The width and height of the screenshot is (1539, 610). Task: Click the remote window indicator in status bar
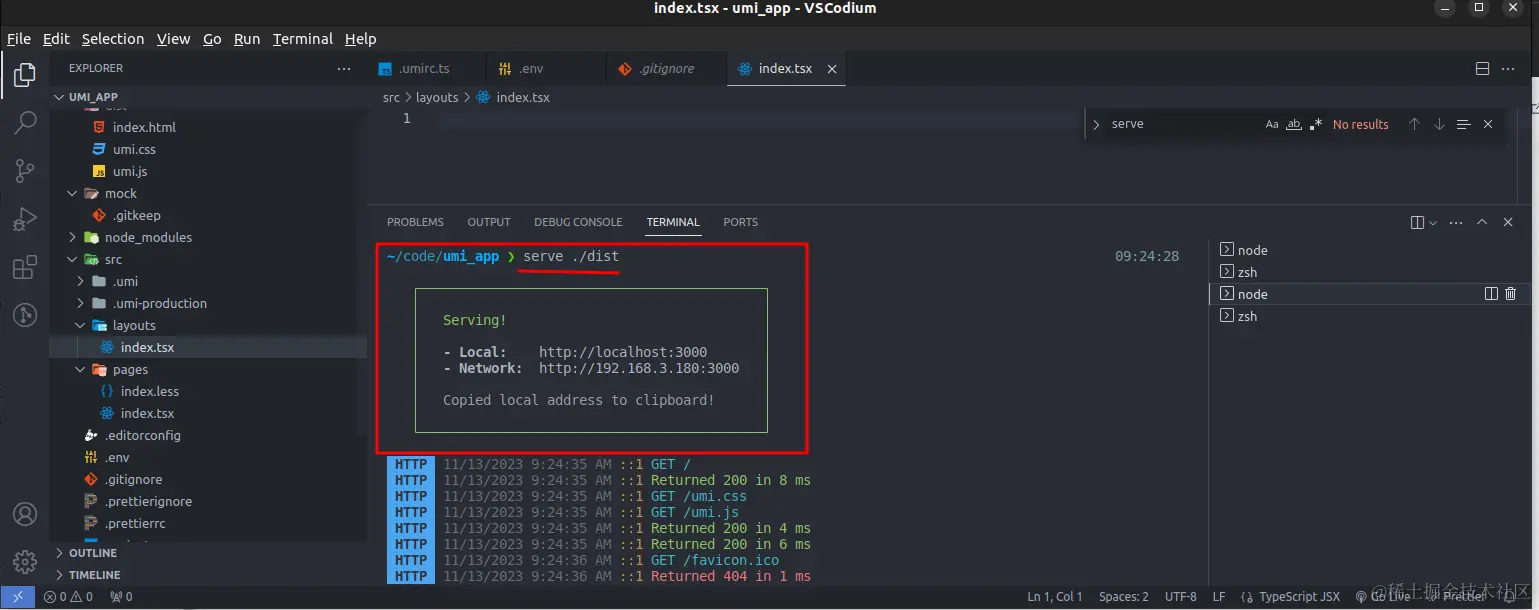click(x=17, y=597)
